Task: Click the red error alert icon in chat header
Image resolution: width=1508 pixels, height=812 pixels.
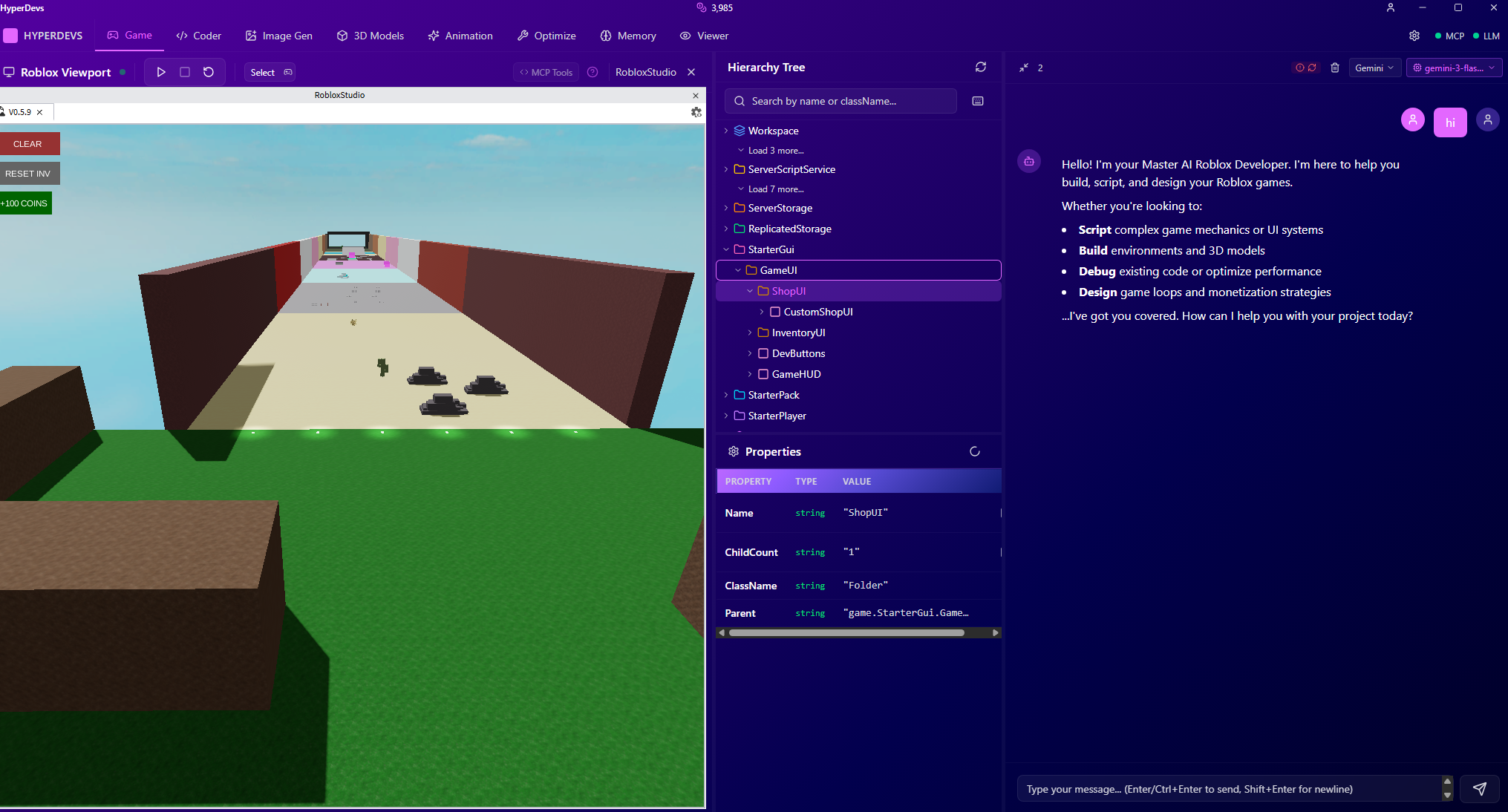Action: (1300, 68)
